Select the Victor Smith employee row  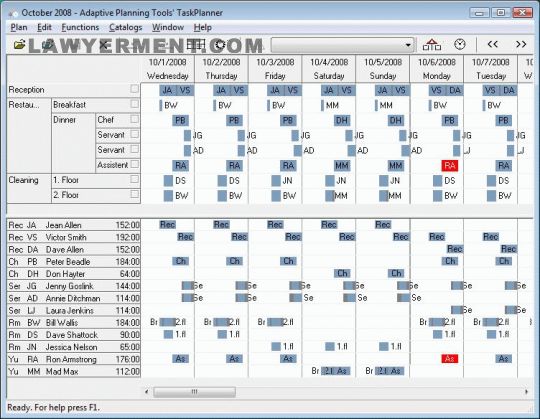coord(74,237)
